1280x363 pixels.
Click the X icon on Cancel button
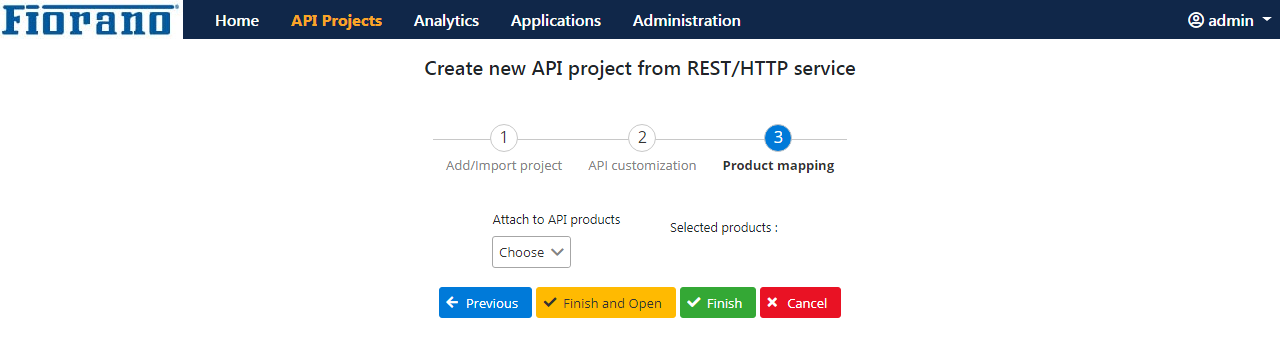(x=773, y=303)
